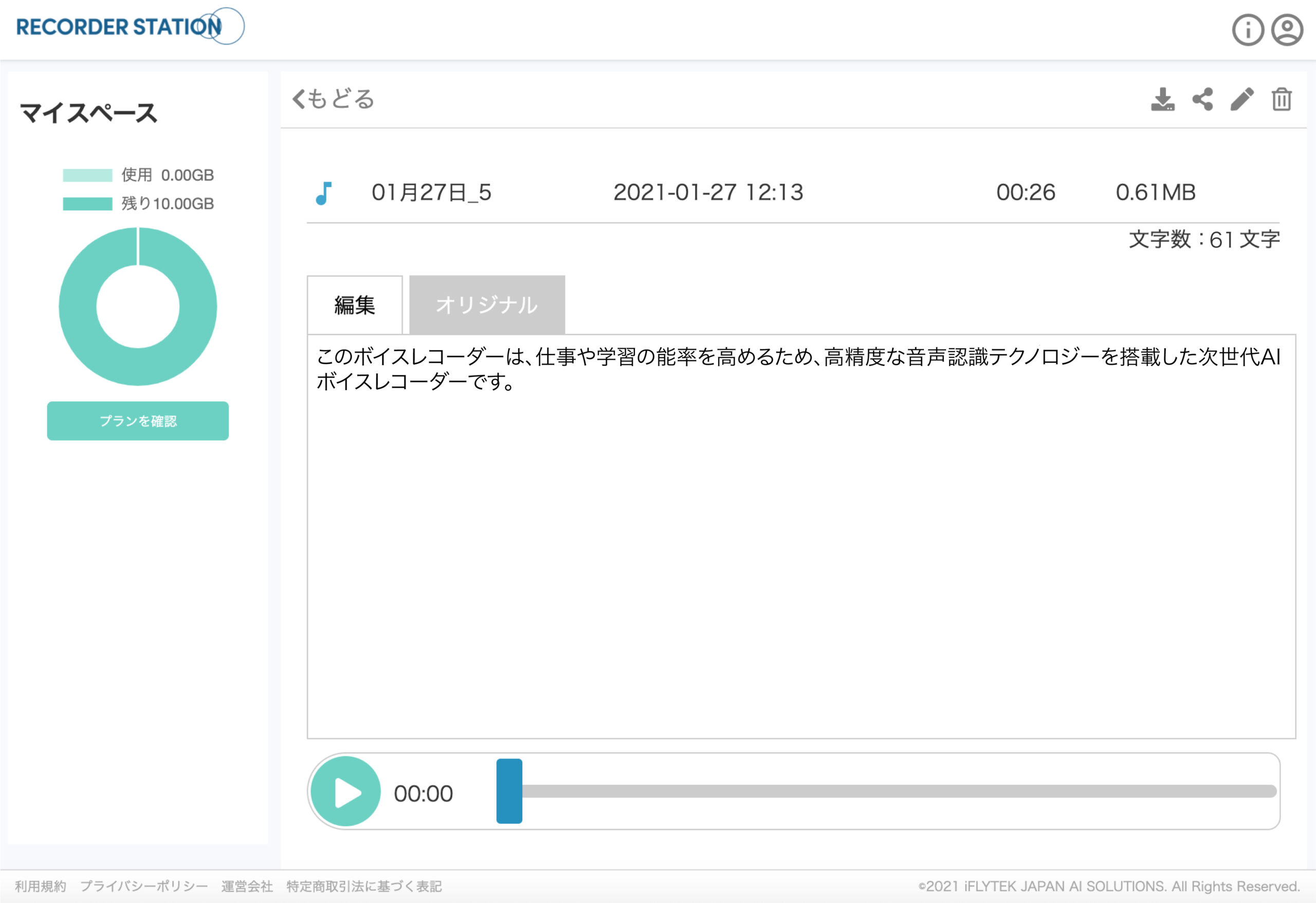Image resolution: width=1316 pixels, height=903 pixels.
Task: Click the マイスペース heading
Action: (88, 113)
